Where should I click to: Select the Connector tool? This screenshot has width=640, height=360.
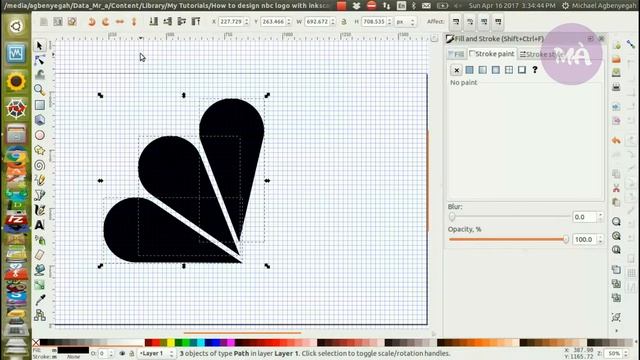pyautogui.click(x=40, y=315)
